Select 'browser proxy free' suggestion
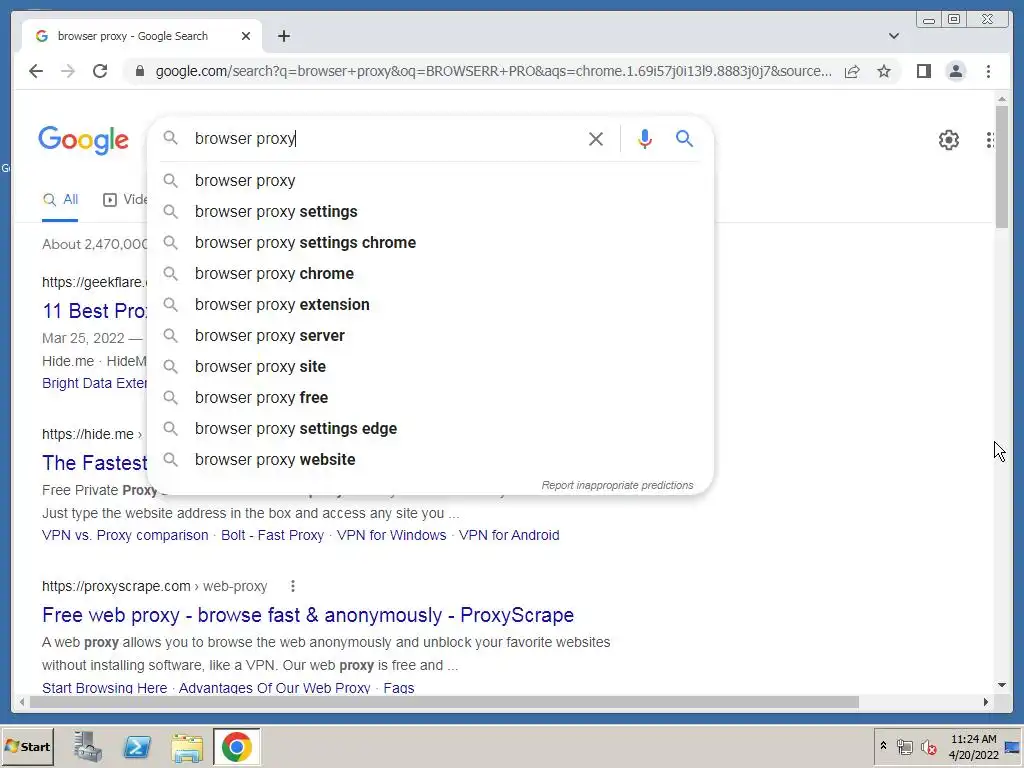Image resolution: width=1024 pixels, height=768 pixels. (431, 398)
